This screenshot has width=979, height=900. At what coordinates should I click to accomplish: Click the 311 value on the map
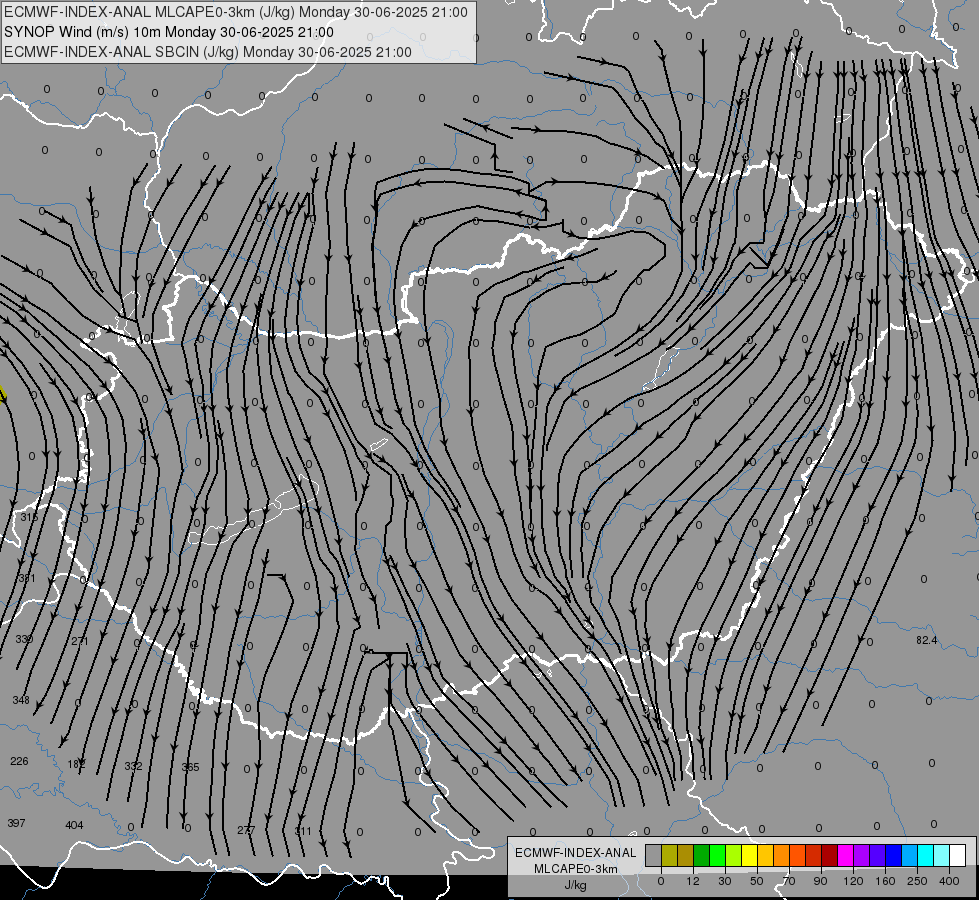[303, 831]
